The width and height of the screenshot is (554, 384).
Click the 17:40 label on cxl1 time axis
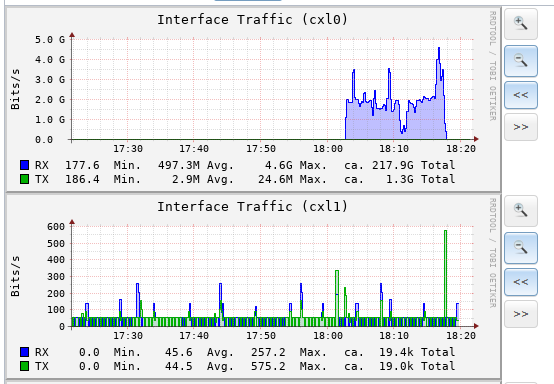point(194,336)
